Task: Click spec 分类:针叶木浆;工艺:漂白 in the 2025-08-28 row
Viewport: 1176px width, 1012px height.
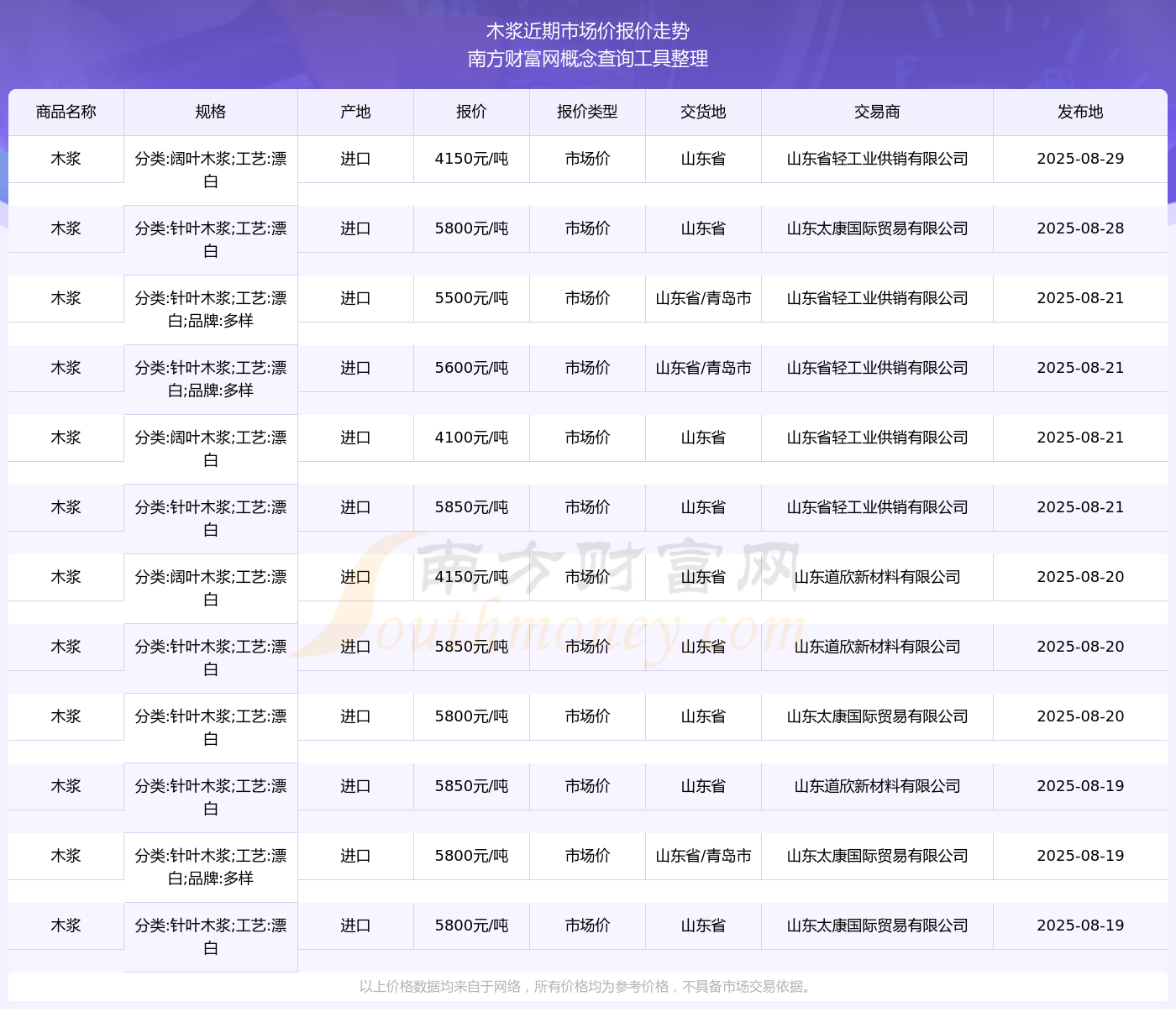Action: click(x=211, y=240)
